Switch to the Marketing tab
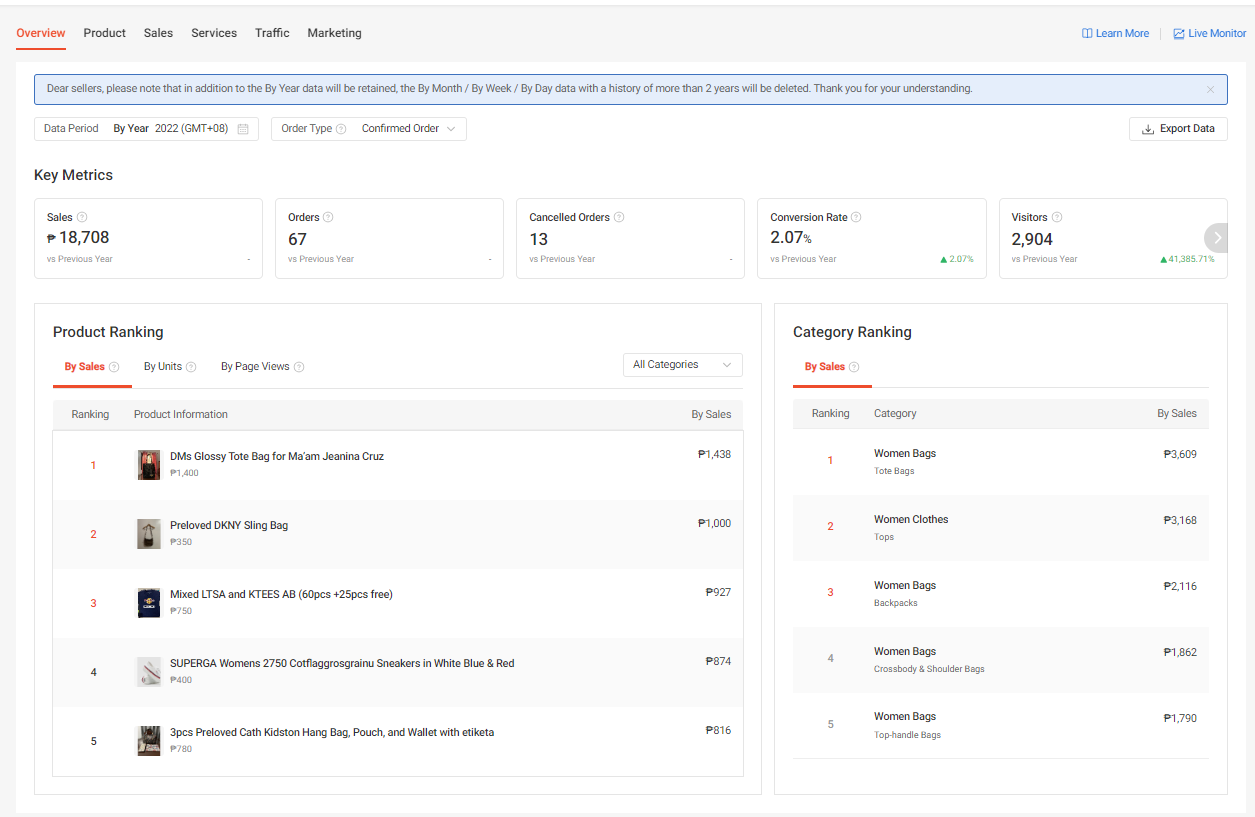Image resolution: width=1255 pixels, height=817 pixels. point(334,33)
